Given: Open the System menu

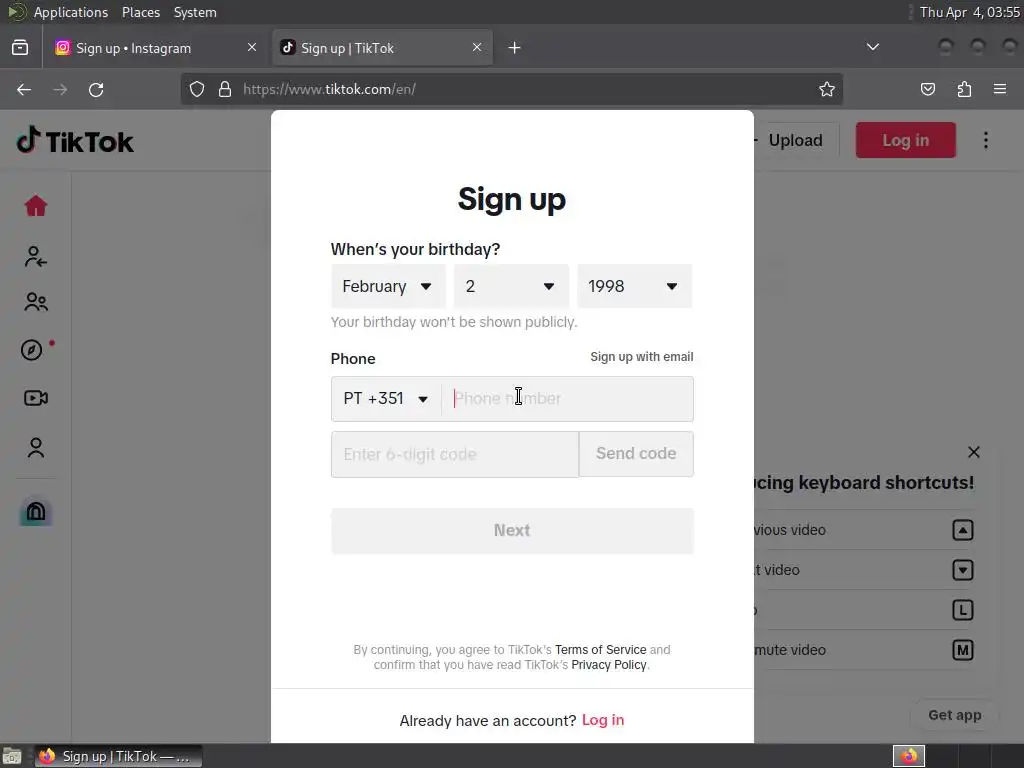Looking at the screenshot, I should pyautogui.click(x=195, y=12).
